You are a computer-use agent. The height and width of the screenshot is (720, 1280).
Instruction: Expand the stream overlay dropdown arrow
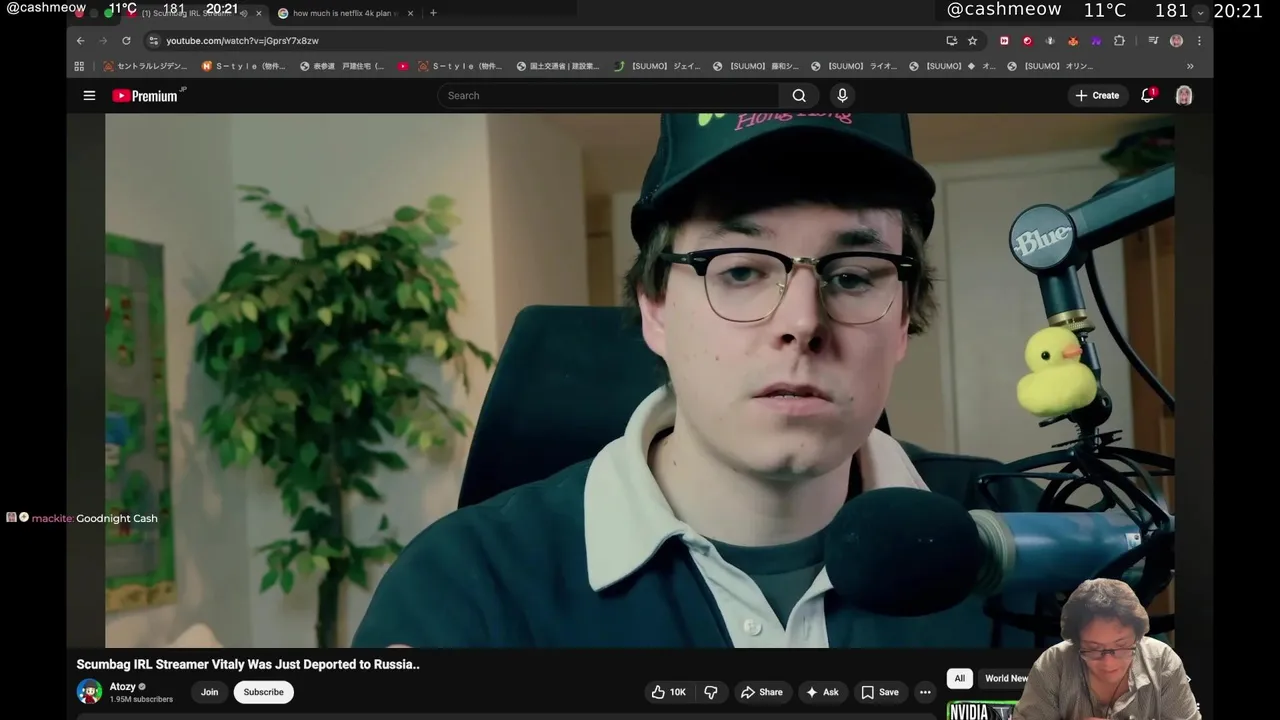point(1201,12)
